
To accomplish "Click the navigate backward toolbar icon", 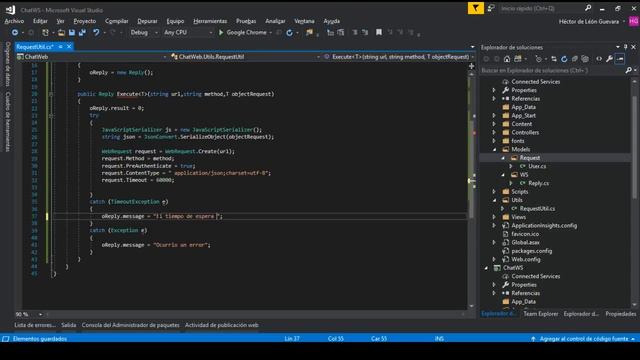I will pos(15,32).
